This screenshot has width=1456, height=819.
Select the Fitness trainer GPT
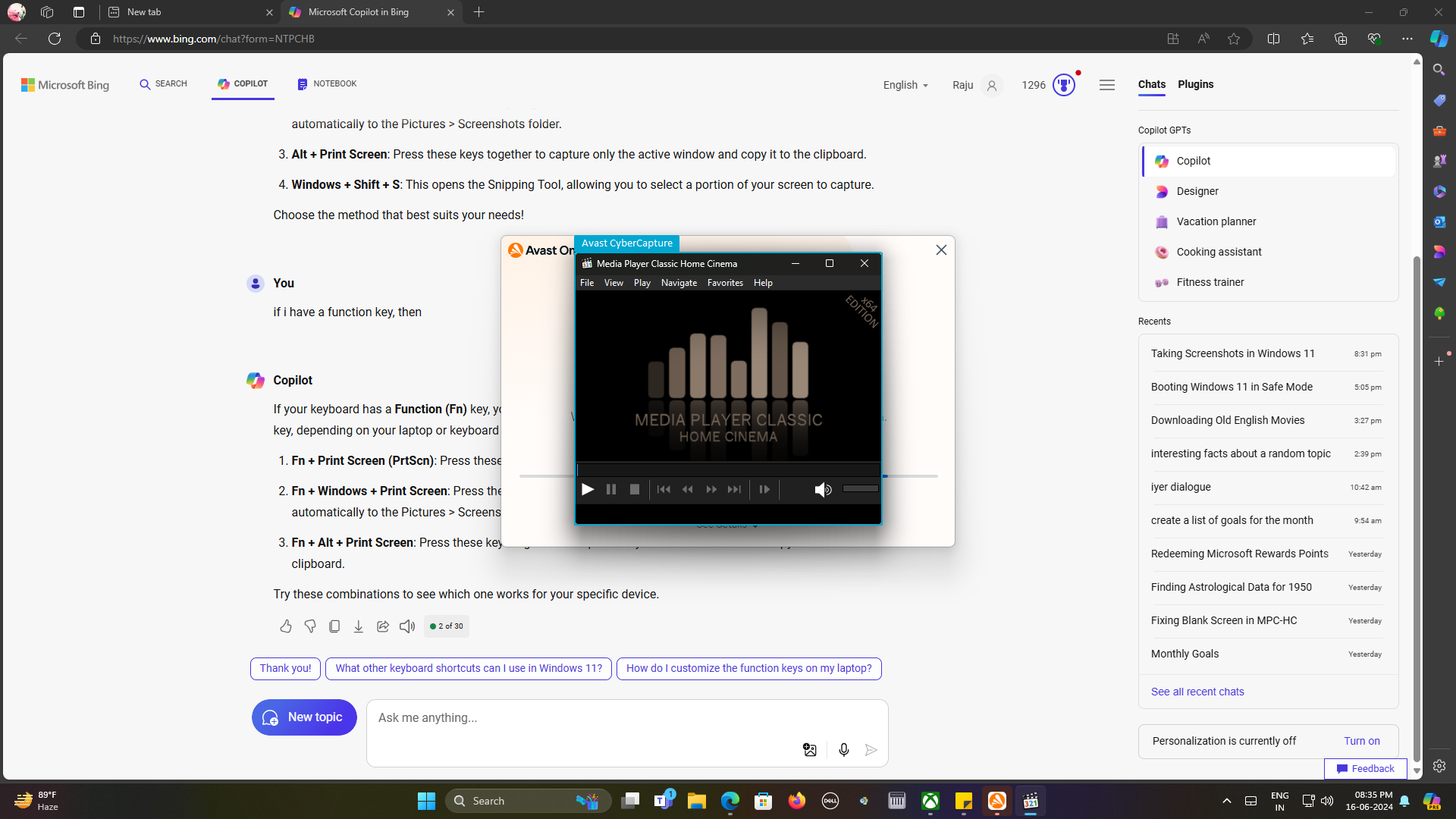tap(1269, 283)
